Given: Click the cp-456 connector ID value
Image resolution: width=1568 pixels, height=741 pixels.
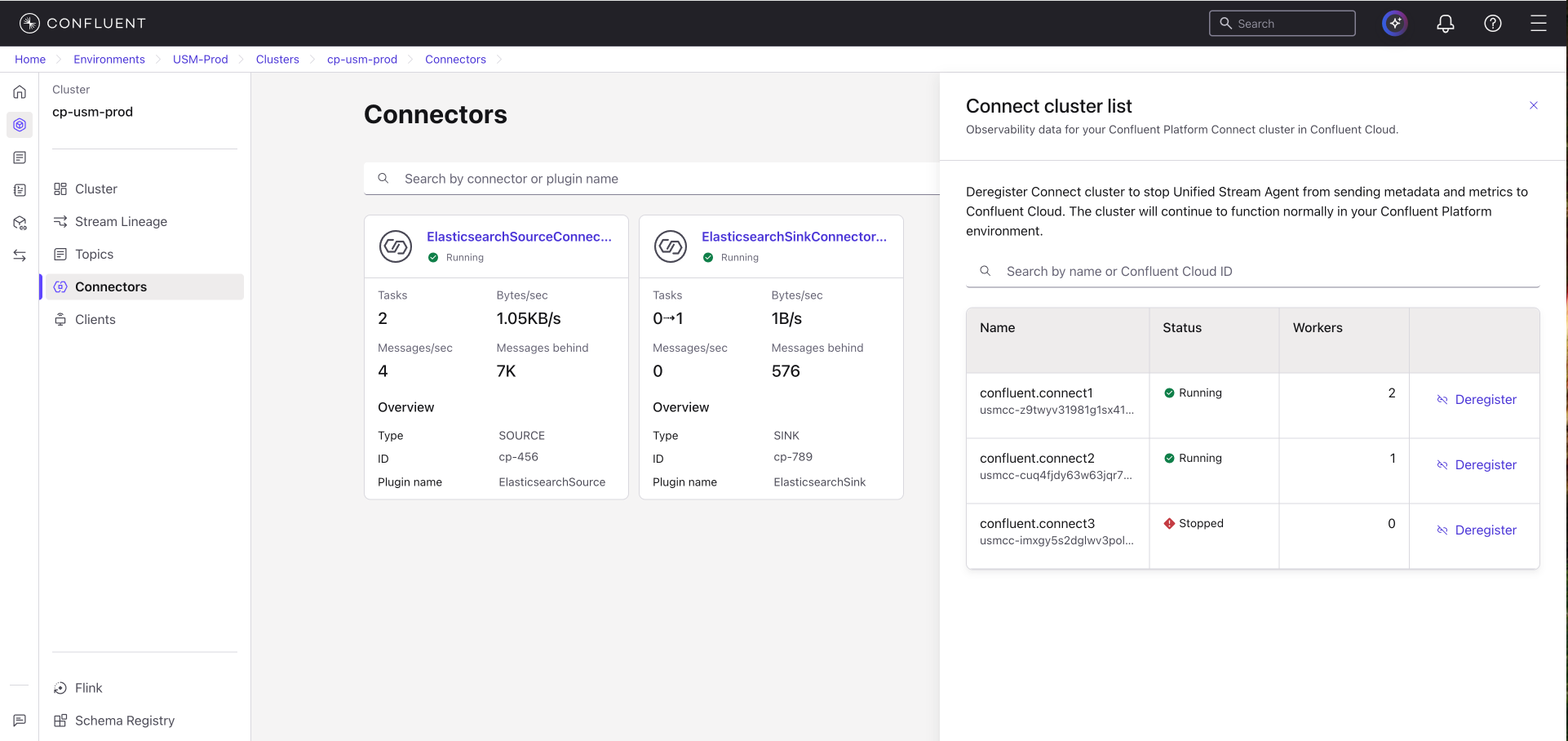Looking at the screenshot, I should pyautogui.click(x=519, y=457).
